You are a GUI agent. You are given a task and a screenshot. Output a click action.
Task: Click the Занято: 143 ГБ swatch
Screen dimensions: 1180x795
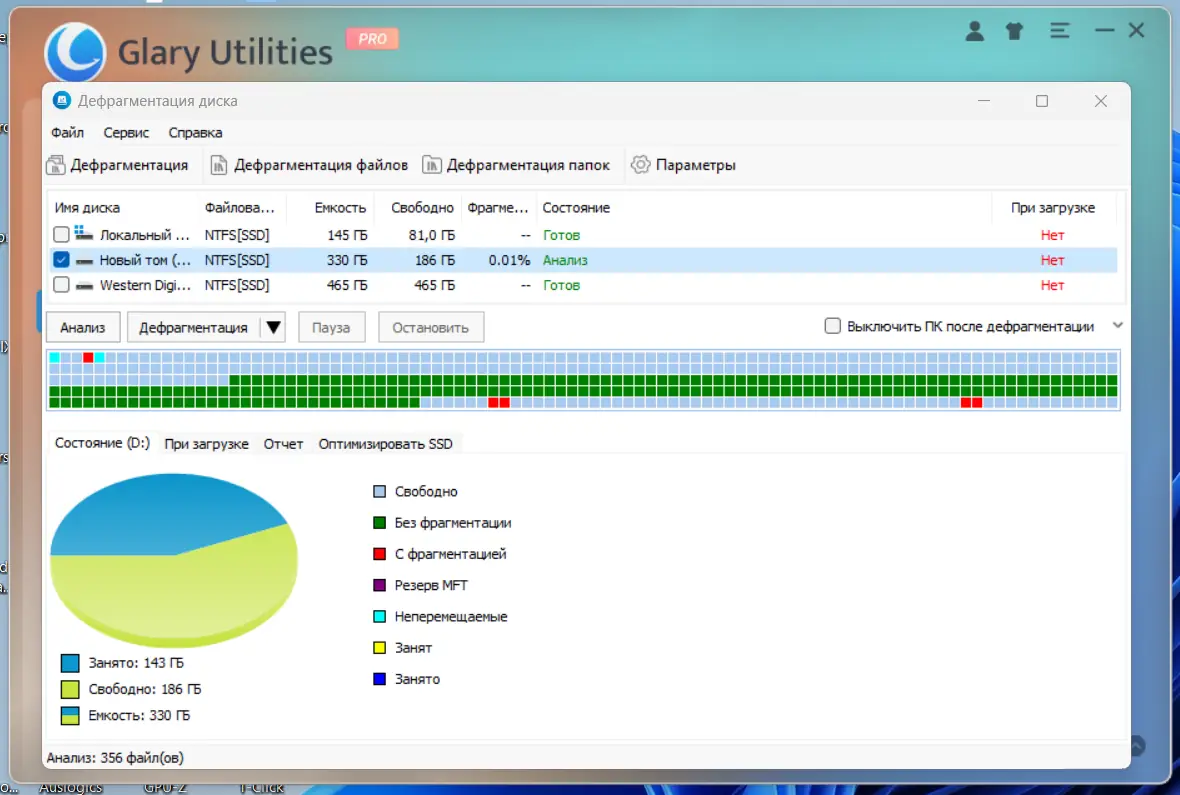click(70, 663)
